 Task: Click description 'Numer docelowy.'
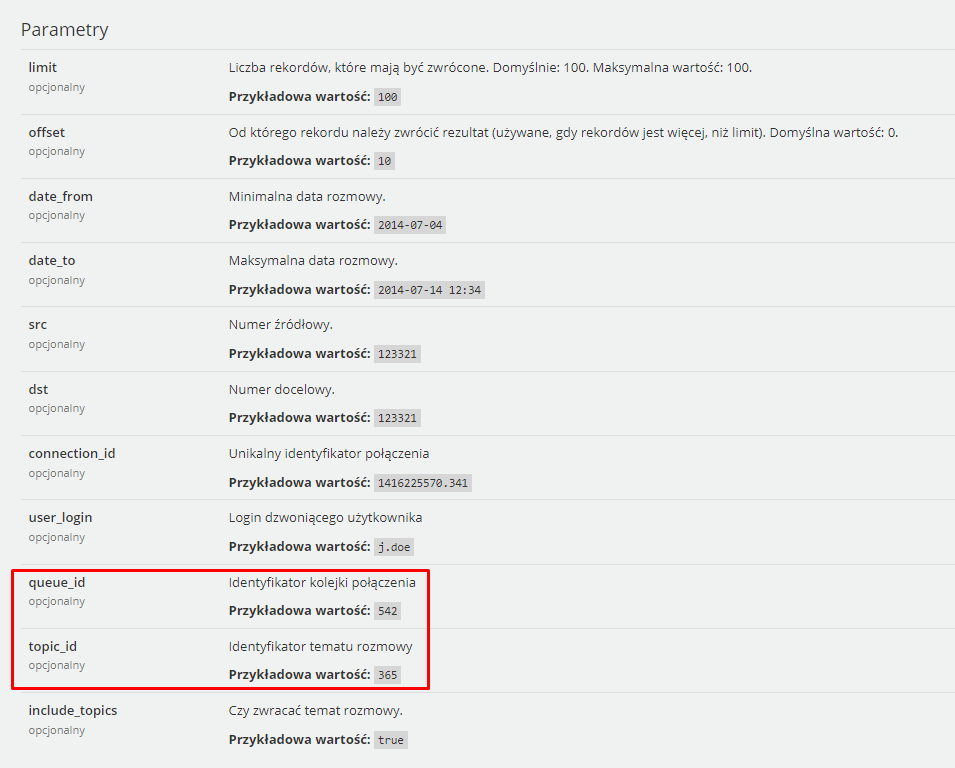coord(281,389)
